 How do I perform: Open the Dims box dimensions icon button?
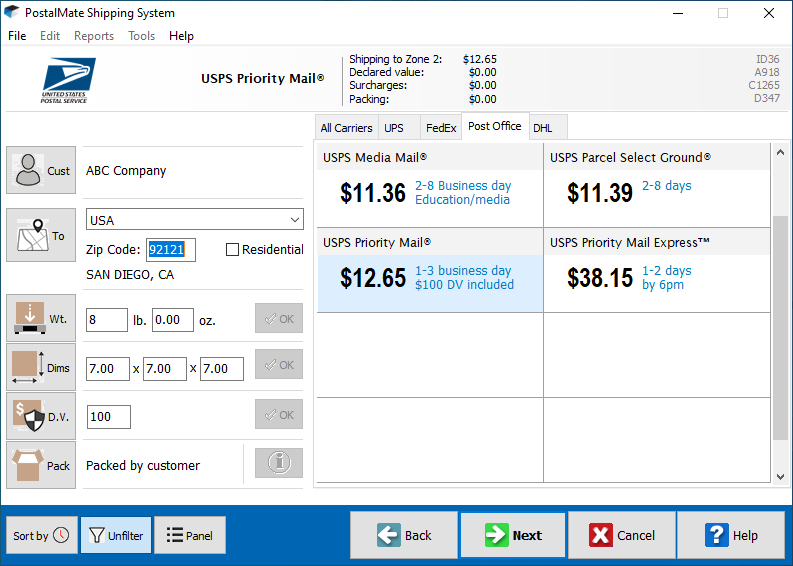click(41, 367)
